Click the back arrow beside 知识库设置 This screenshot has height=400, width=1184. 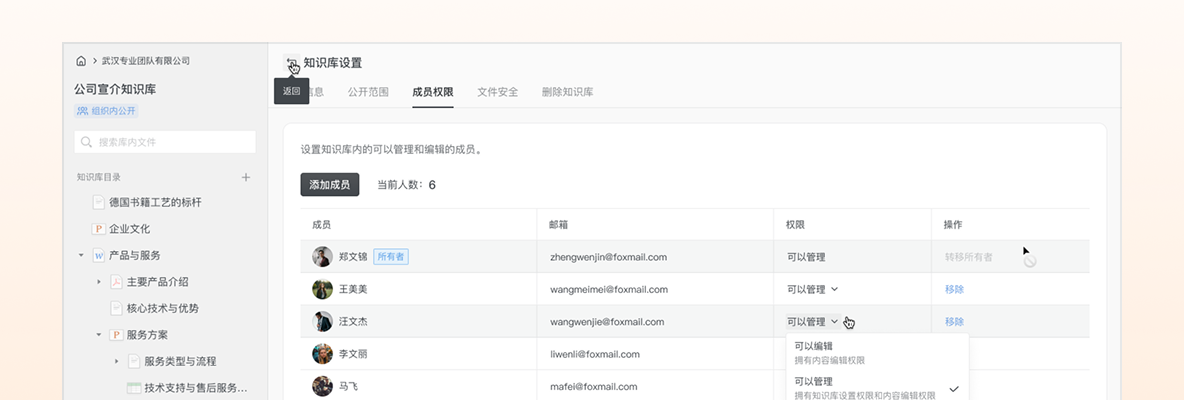(291, 63)
